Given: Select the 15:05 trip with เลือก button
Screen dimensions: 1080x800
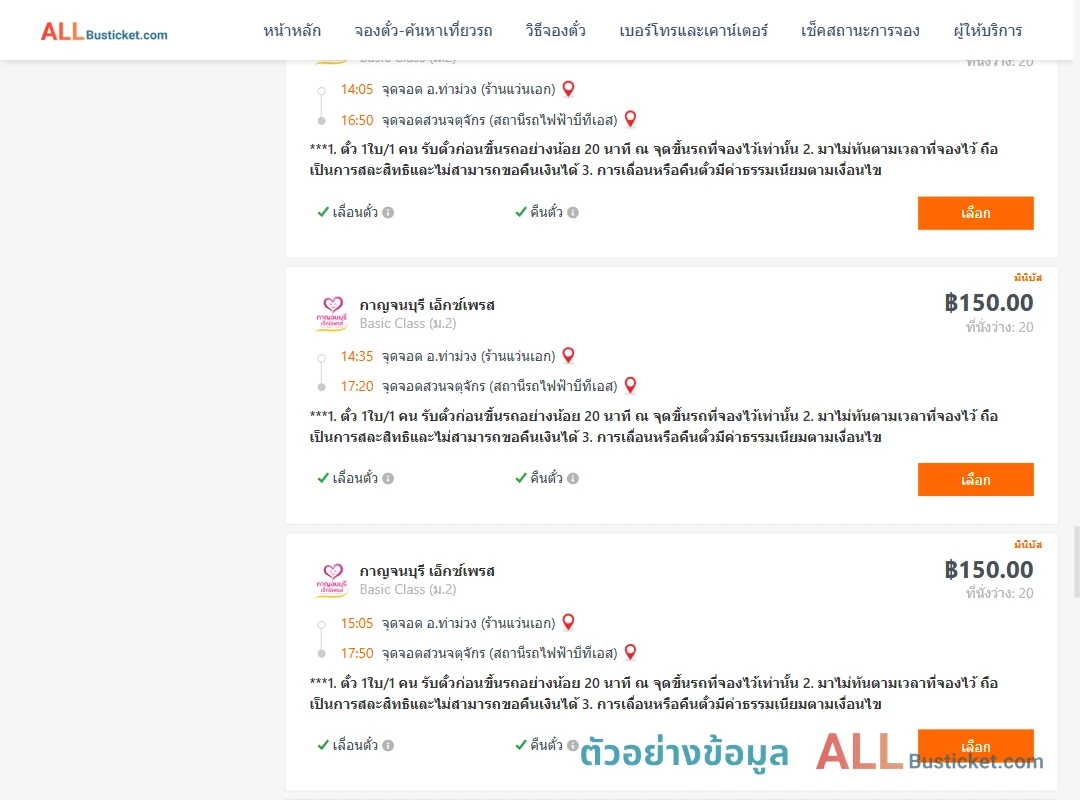Looking at the screenshot, I should pos(975,746).
